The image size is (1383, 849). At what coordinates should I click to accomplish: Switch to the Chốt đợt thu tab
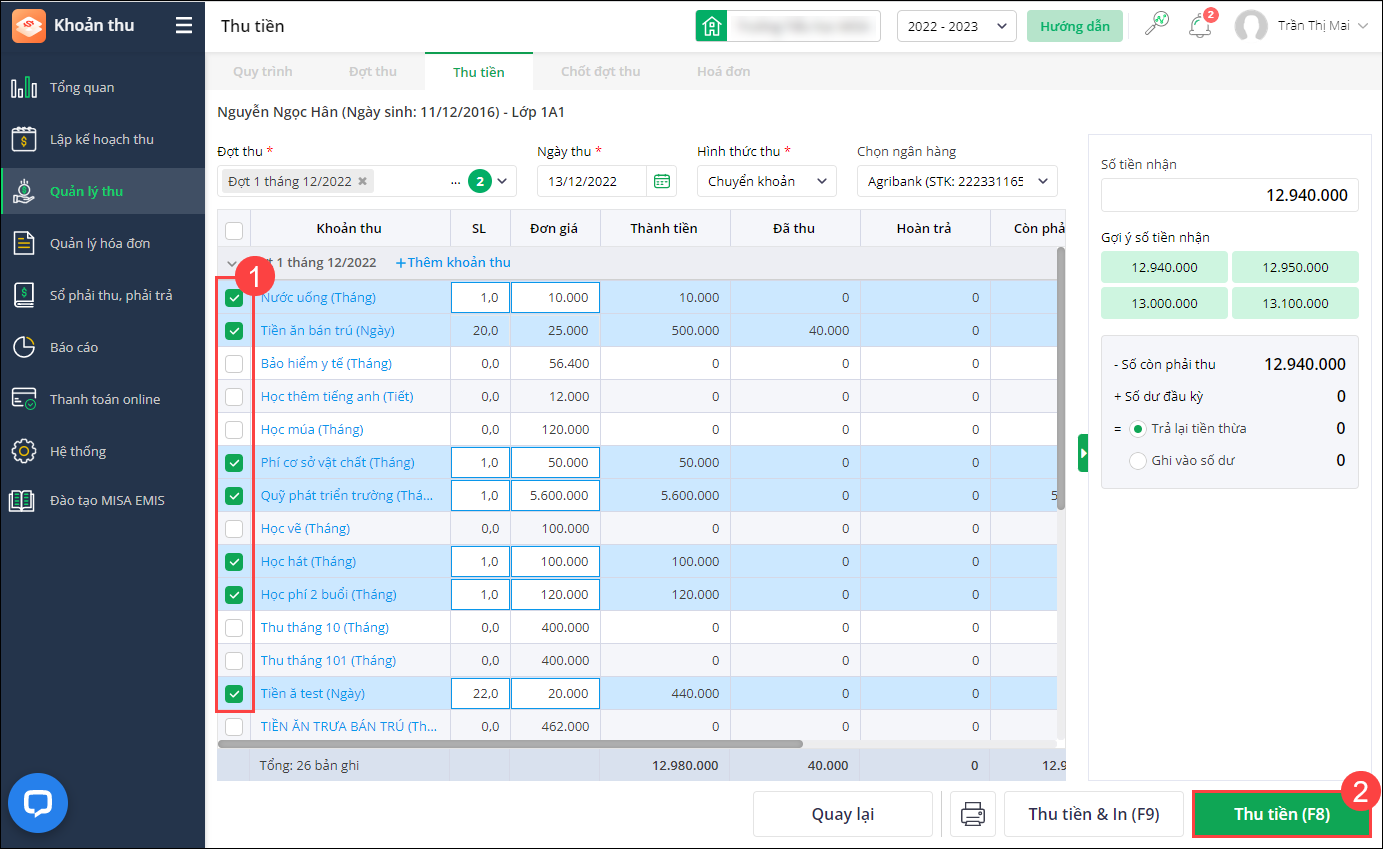[600, 72]
